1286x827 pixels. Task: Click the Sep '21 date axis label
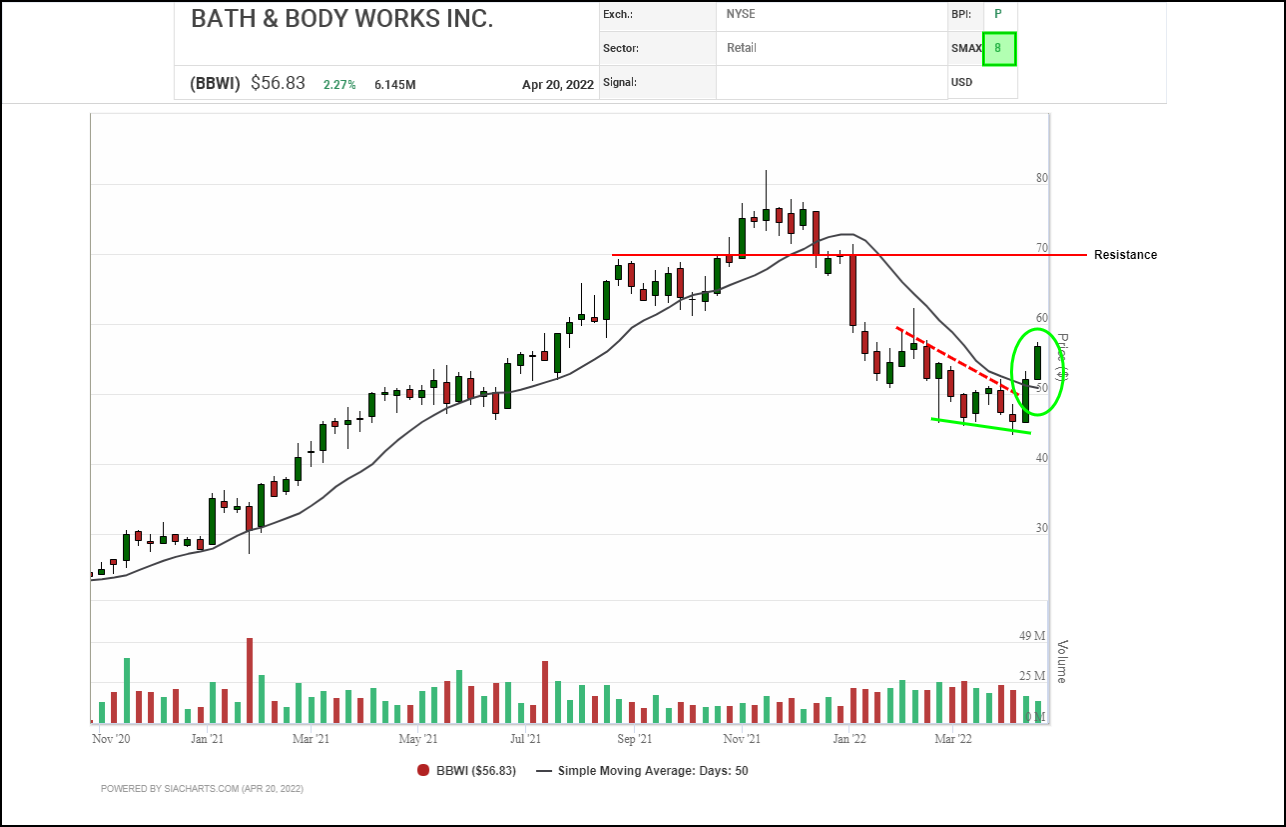[x=634, y=739]
